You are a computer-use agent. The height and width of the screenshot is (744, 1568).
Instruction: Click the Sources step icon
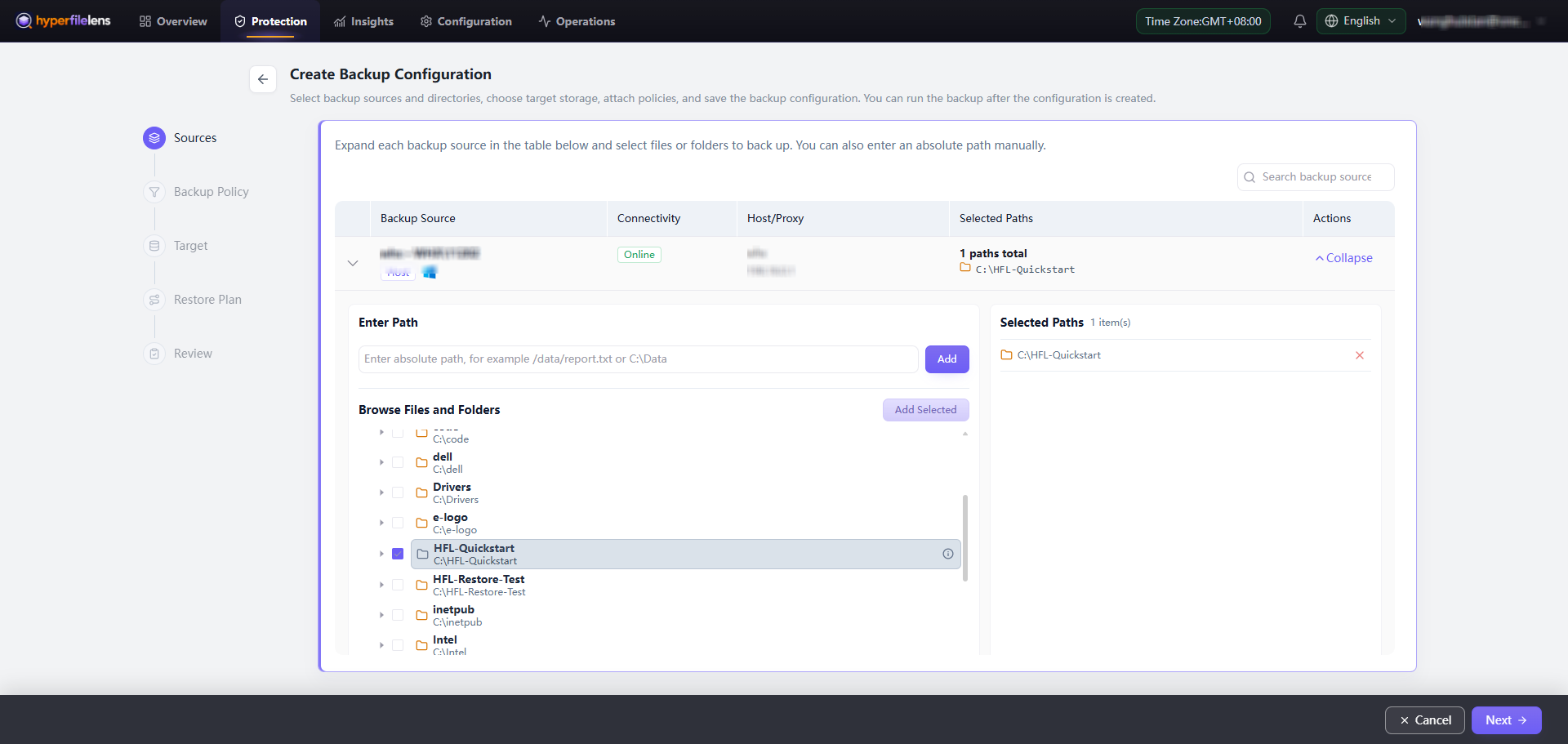pyautogui.click(x=154, y=138)
